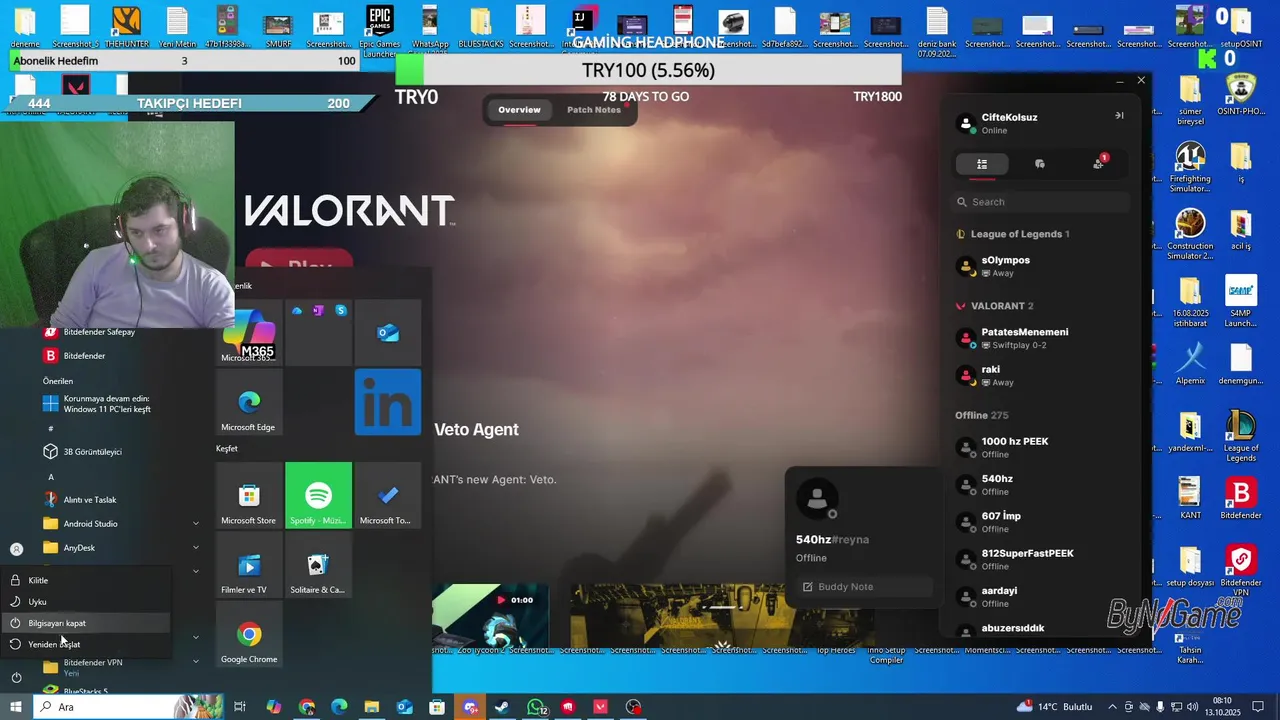The width and height of the screenshot is (1280, 720).
Task: Open the LinkedIn tile
Action: [388, 402]
